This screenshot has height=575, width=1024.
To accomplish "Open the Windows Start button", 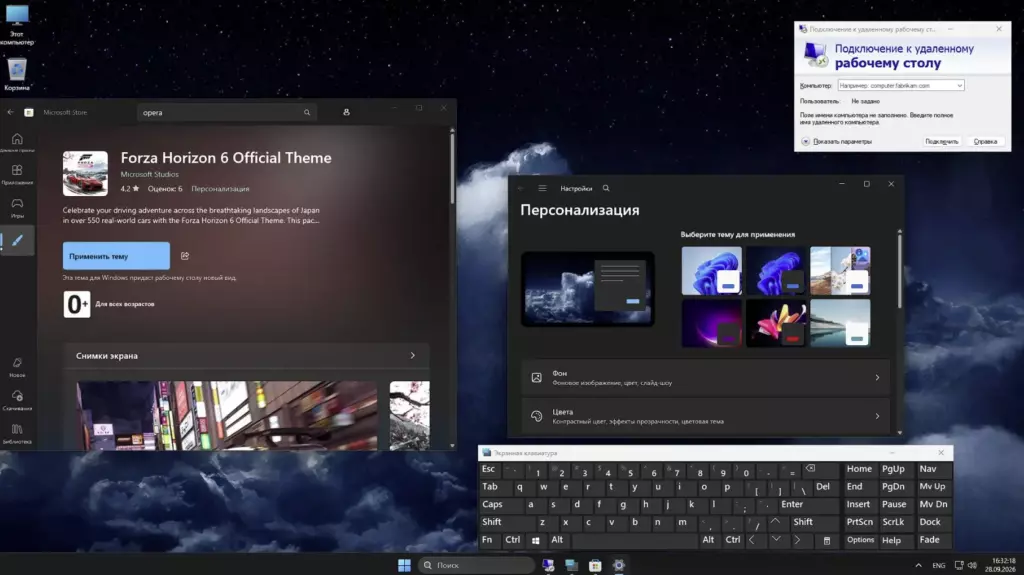I will coord(404,565).
